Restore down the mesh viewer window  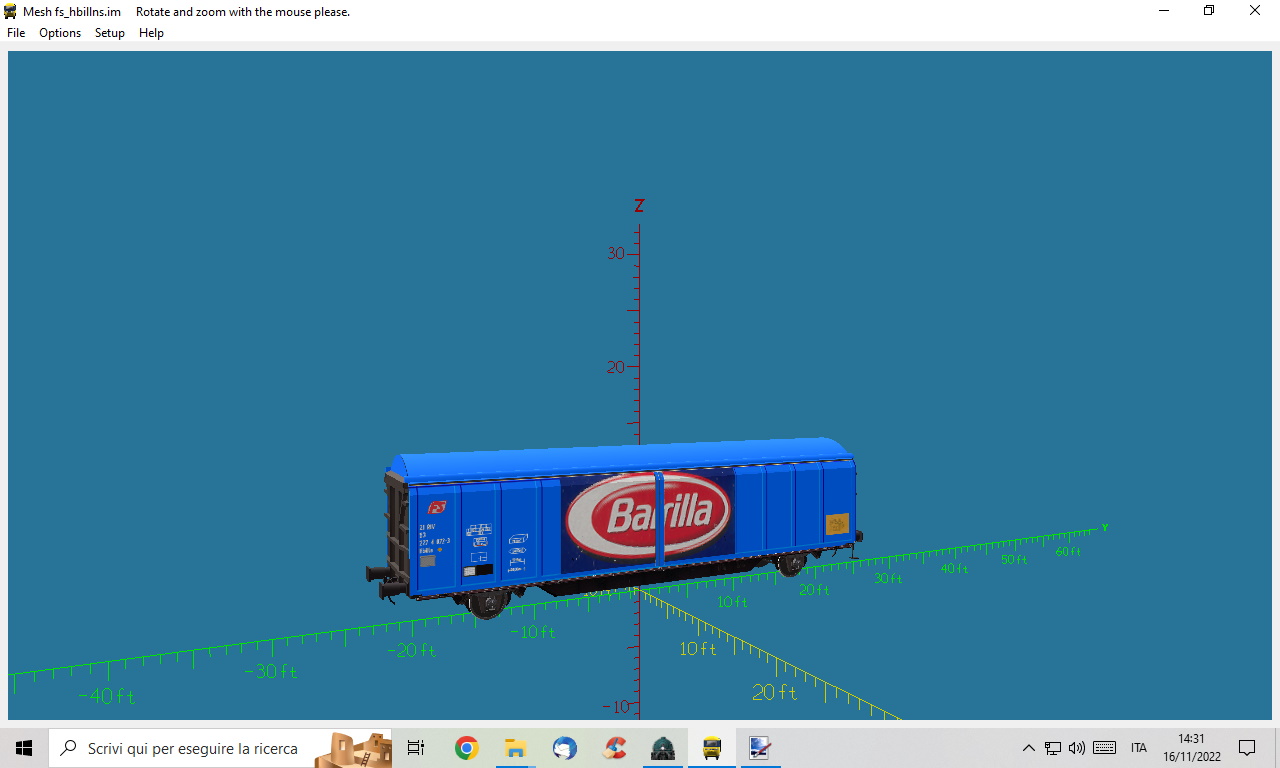[1209, 11]
